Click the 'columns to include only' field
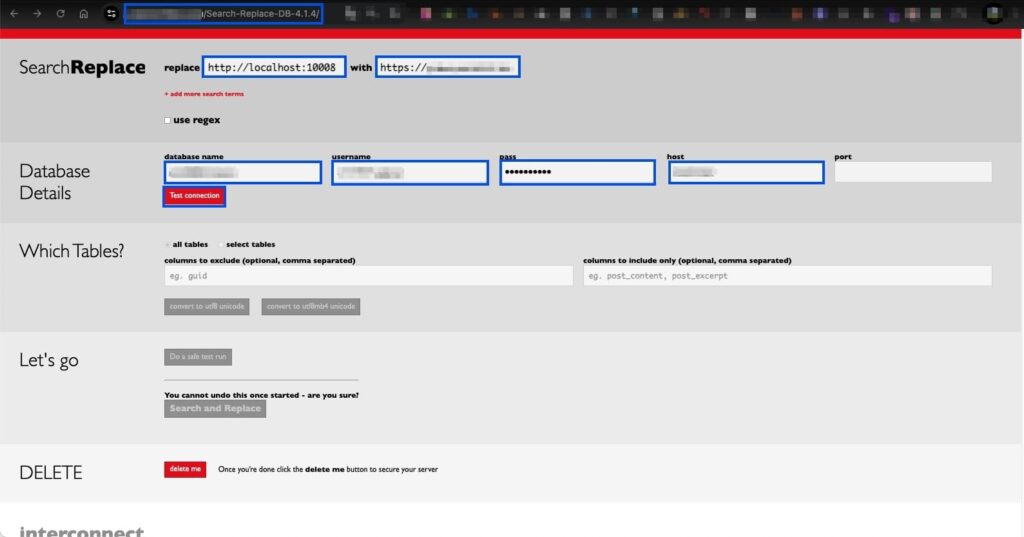Image resolution: width=1024 pixels, height=537 pixels. (787, 276)
